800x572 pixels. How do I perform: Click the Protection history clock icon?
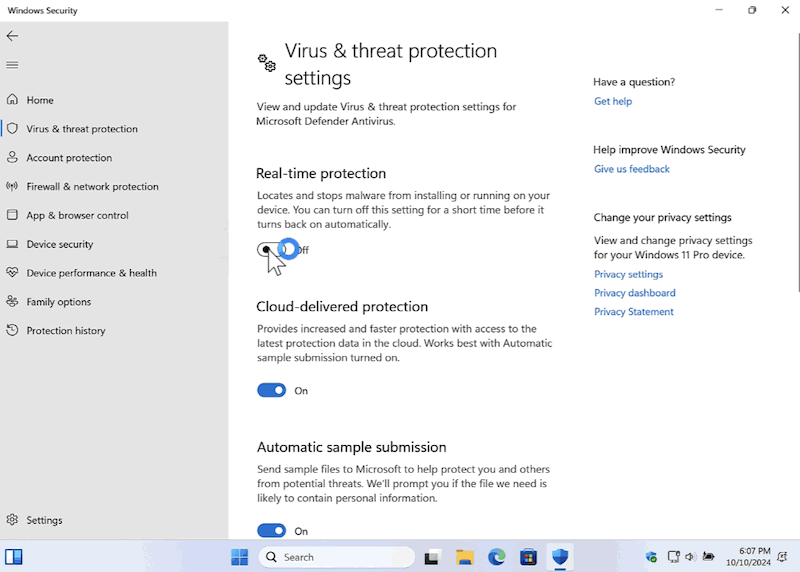pos(12,330)
